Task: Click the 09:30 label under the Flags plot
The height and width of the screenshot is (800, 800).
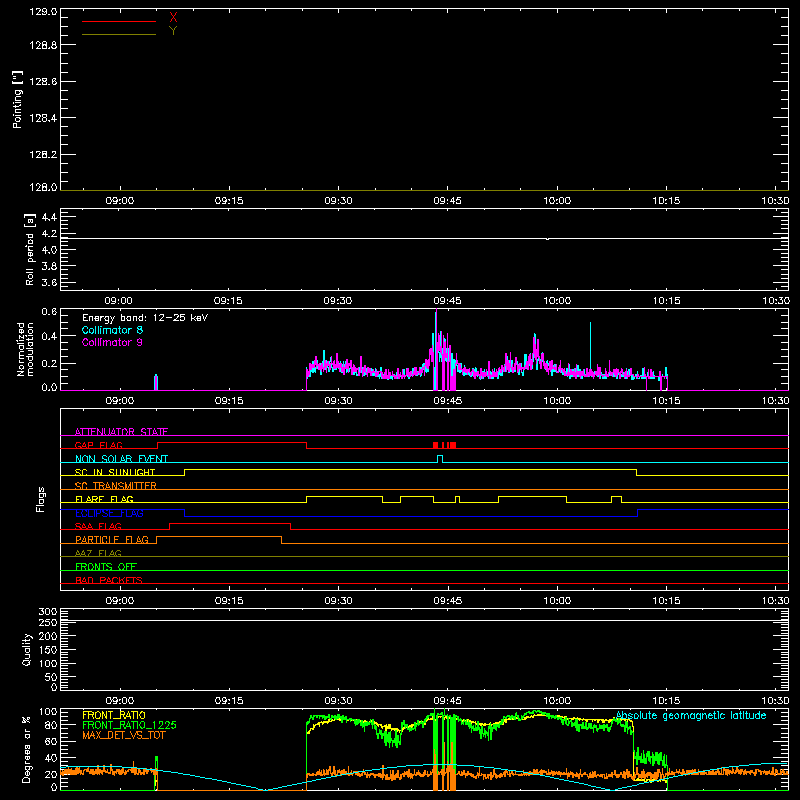Action: [338, 601]
